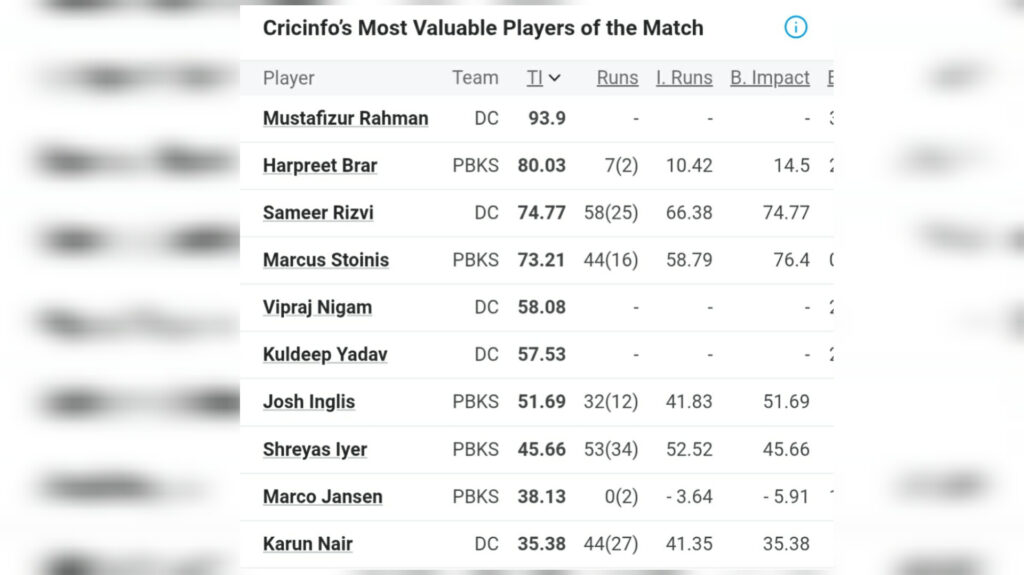Select the Shreyas Iyer name link

315,449
